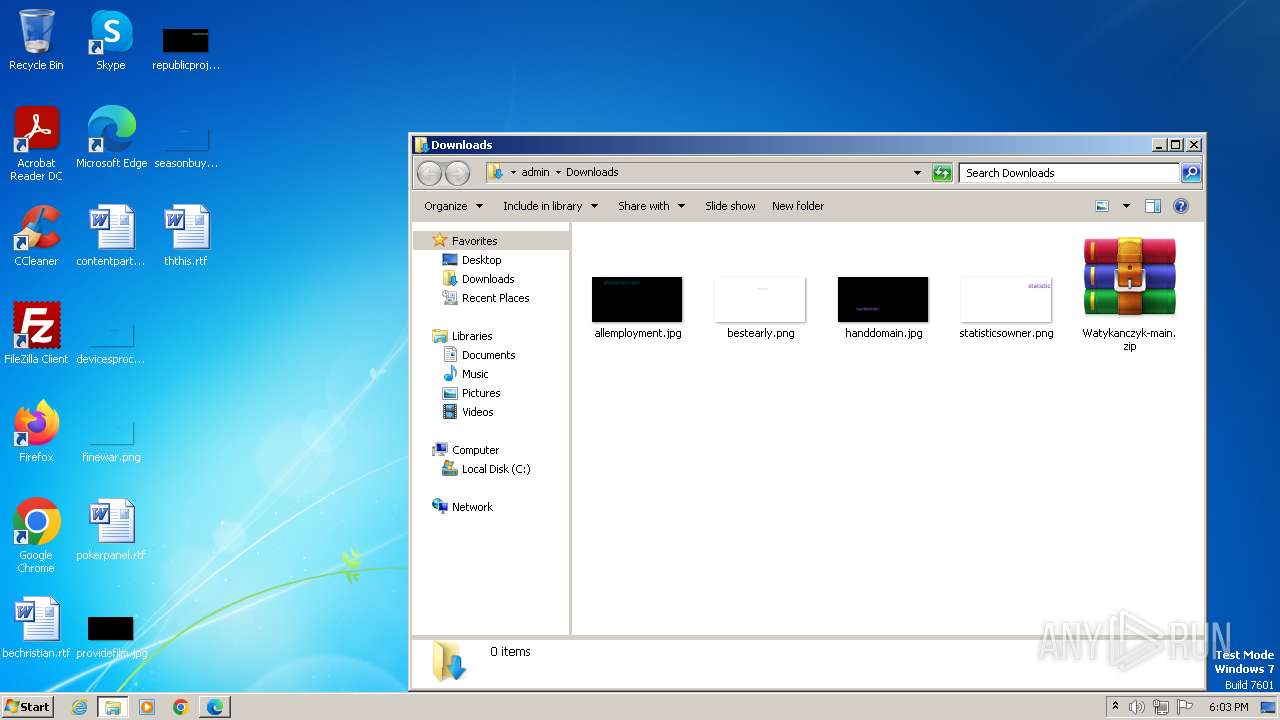Launch Microsoft Edge desktop shortcut
Image resolution: width=1280 pixels, height=720 pixels.
coord(111,138)
